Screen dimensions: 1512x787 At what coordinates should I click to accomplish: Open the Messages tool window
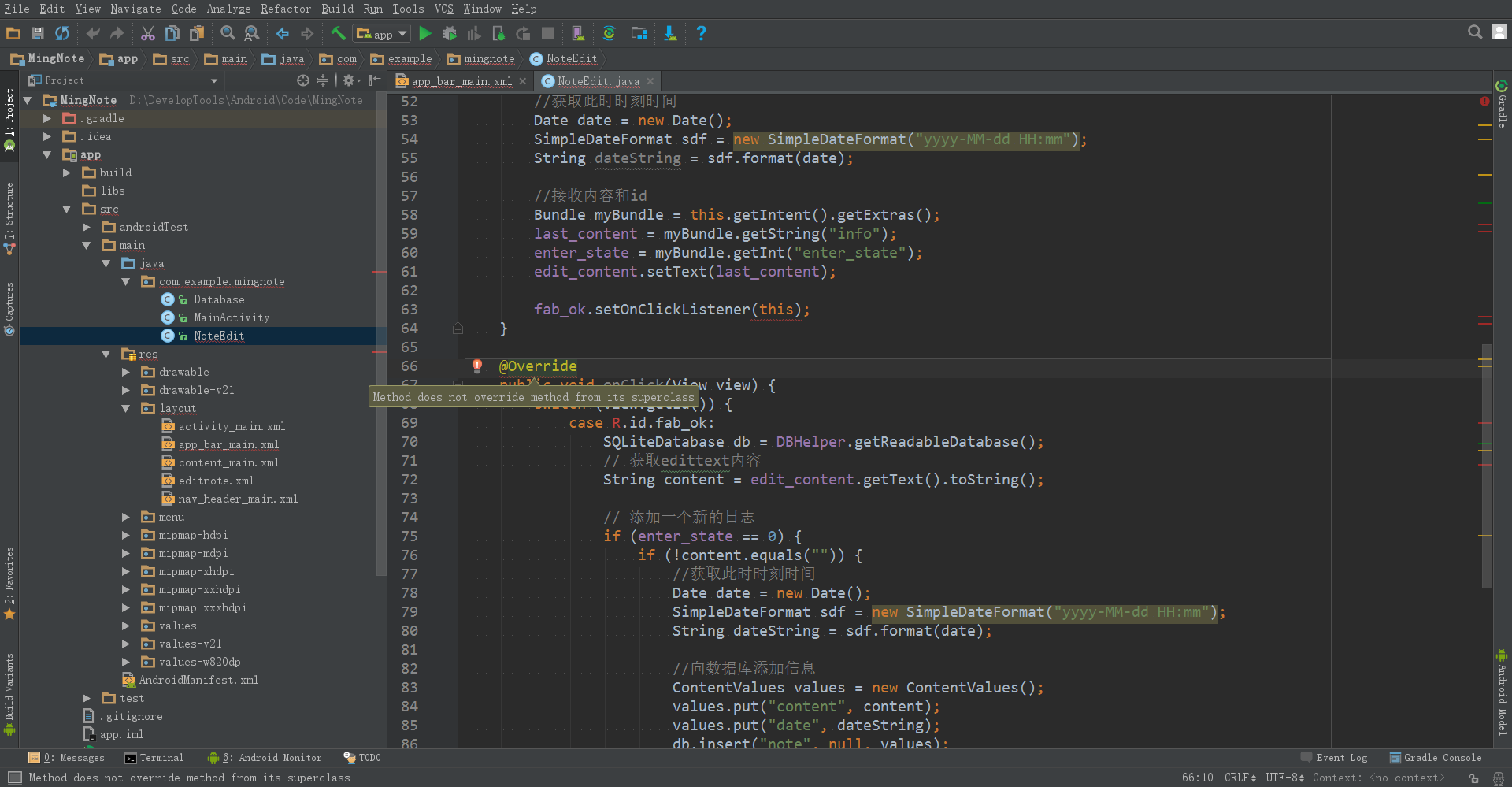[66, 758]
